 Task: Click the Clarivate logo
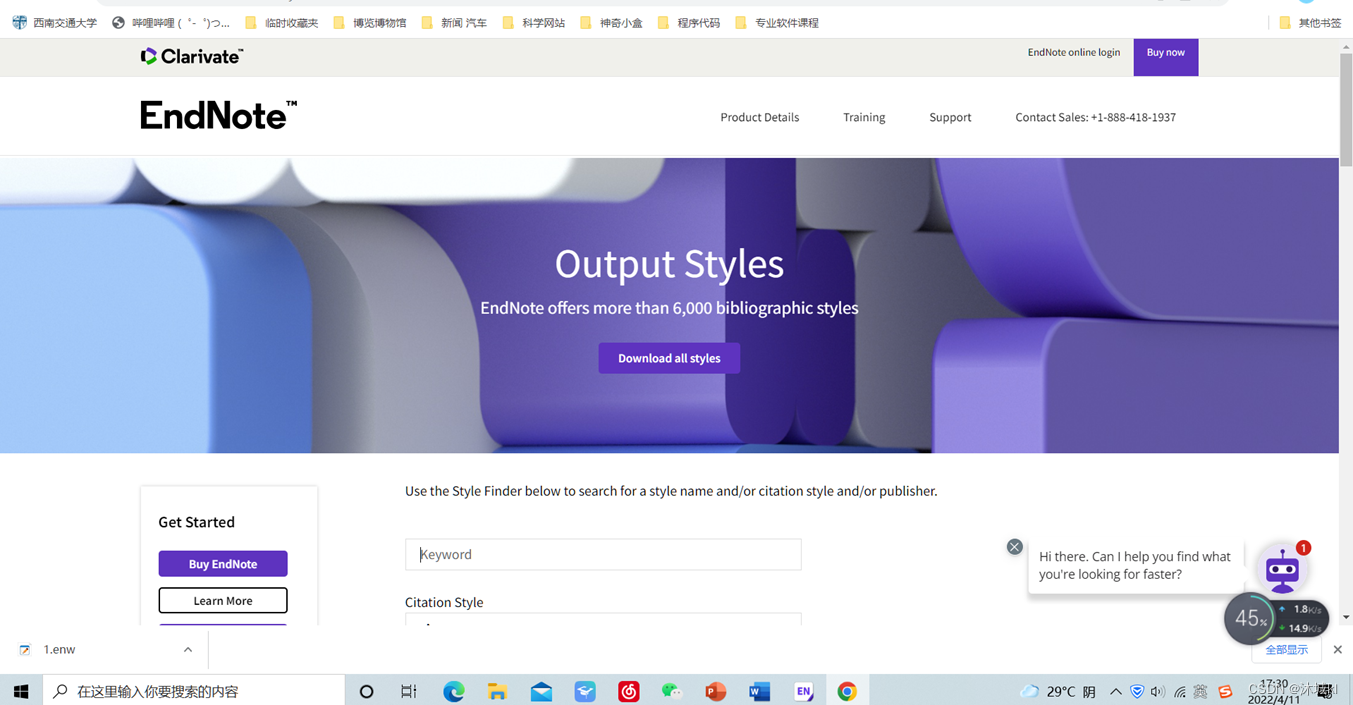(x=192, y=57)
